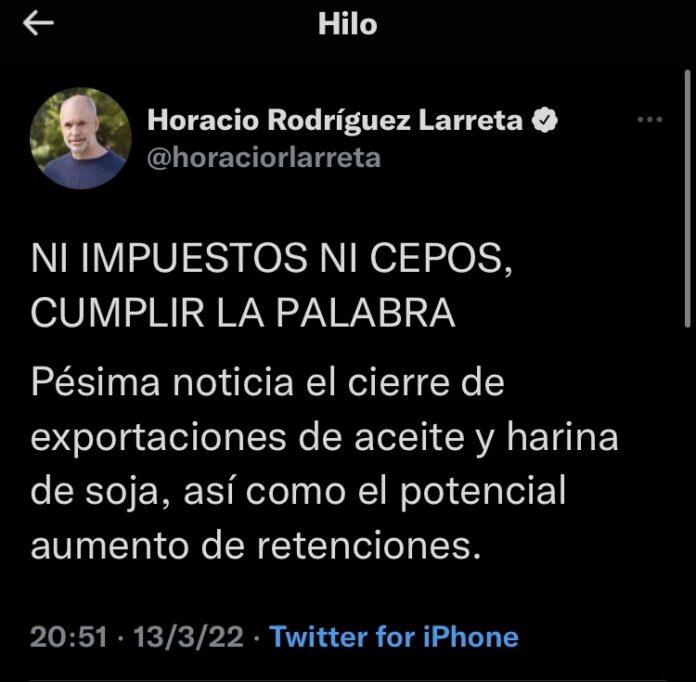Click the word Pésima in the tweet
The width and height of the screenshot is (696, 682).
(x=95, y=383)
